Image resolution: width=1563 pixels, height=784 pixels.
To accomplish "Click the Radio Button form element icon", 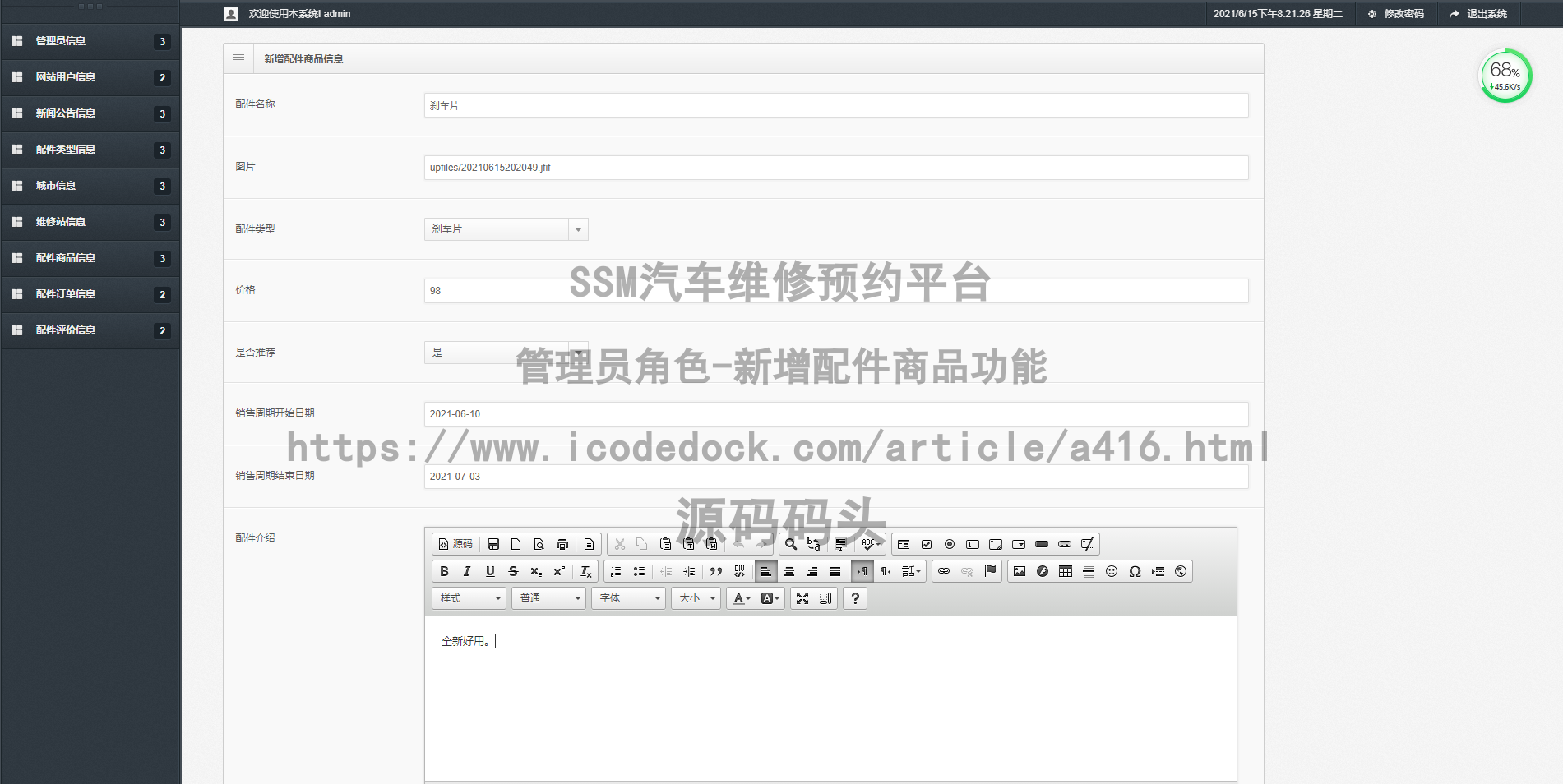I will pos(950,544).
